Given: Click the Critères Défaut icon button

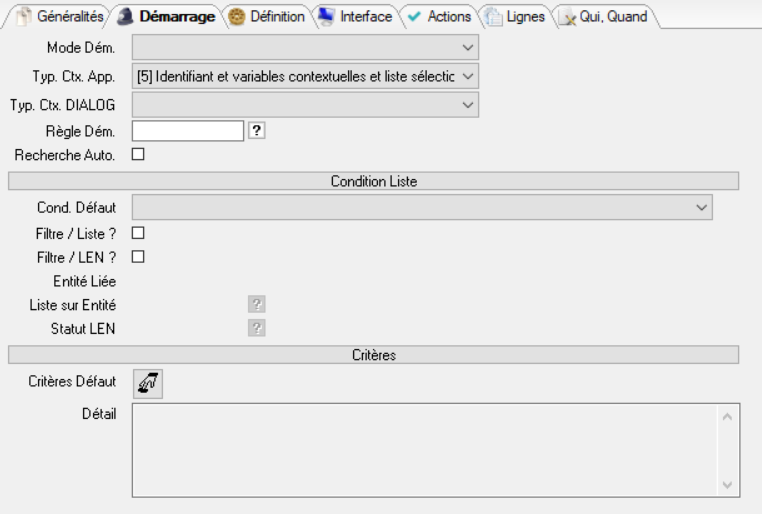Looking at the screenshot, I should pos(147,382).
